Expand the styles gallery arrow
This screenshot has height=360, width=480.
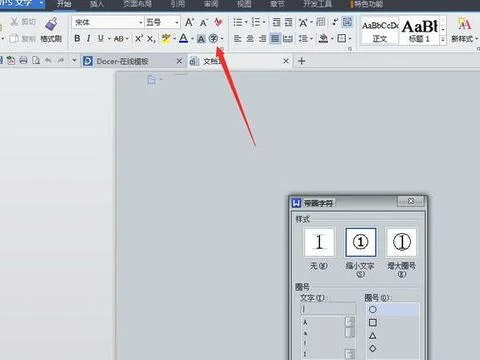(x=443, y=40)
